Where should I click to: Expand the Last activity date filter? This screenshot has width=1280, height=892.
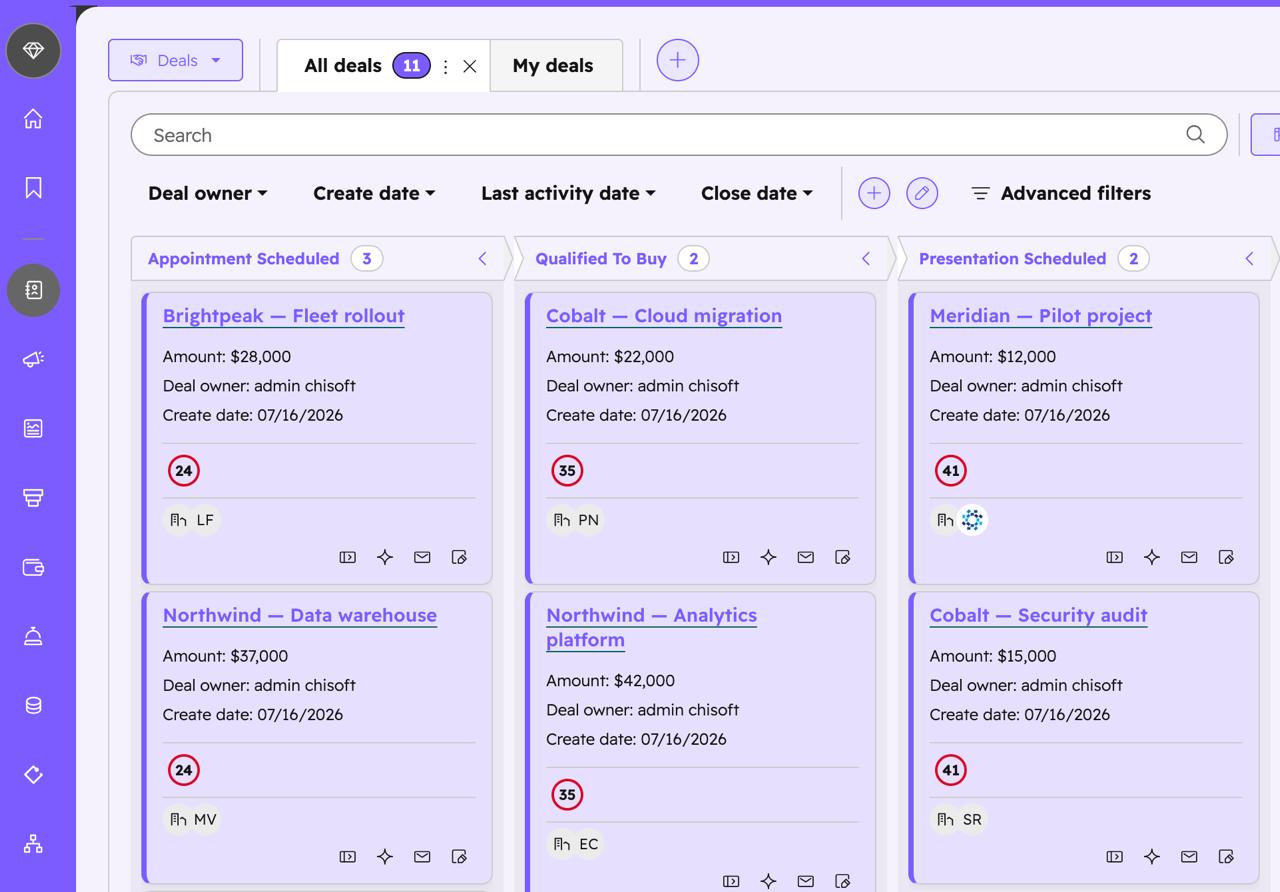(568, 193)
